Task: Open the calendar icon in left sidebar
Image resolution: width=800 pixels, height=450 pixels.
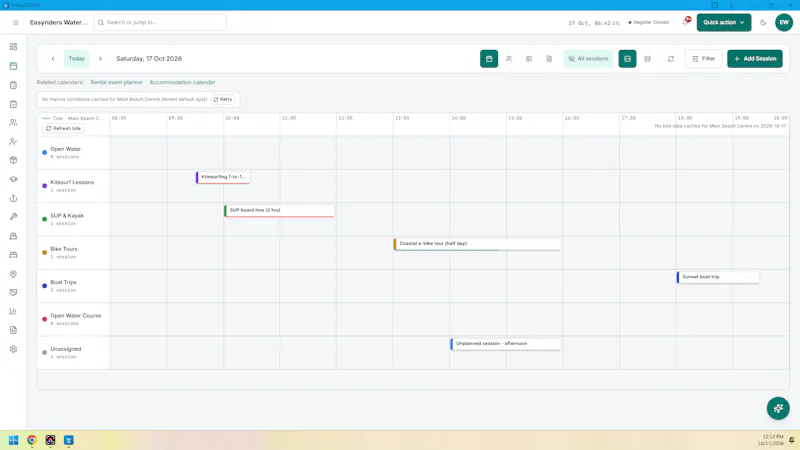Action: pyautogui.click(x=13, y=66)
